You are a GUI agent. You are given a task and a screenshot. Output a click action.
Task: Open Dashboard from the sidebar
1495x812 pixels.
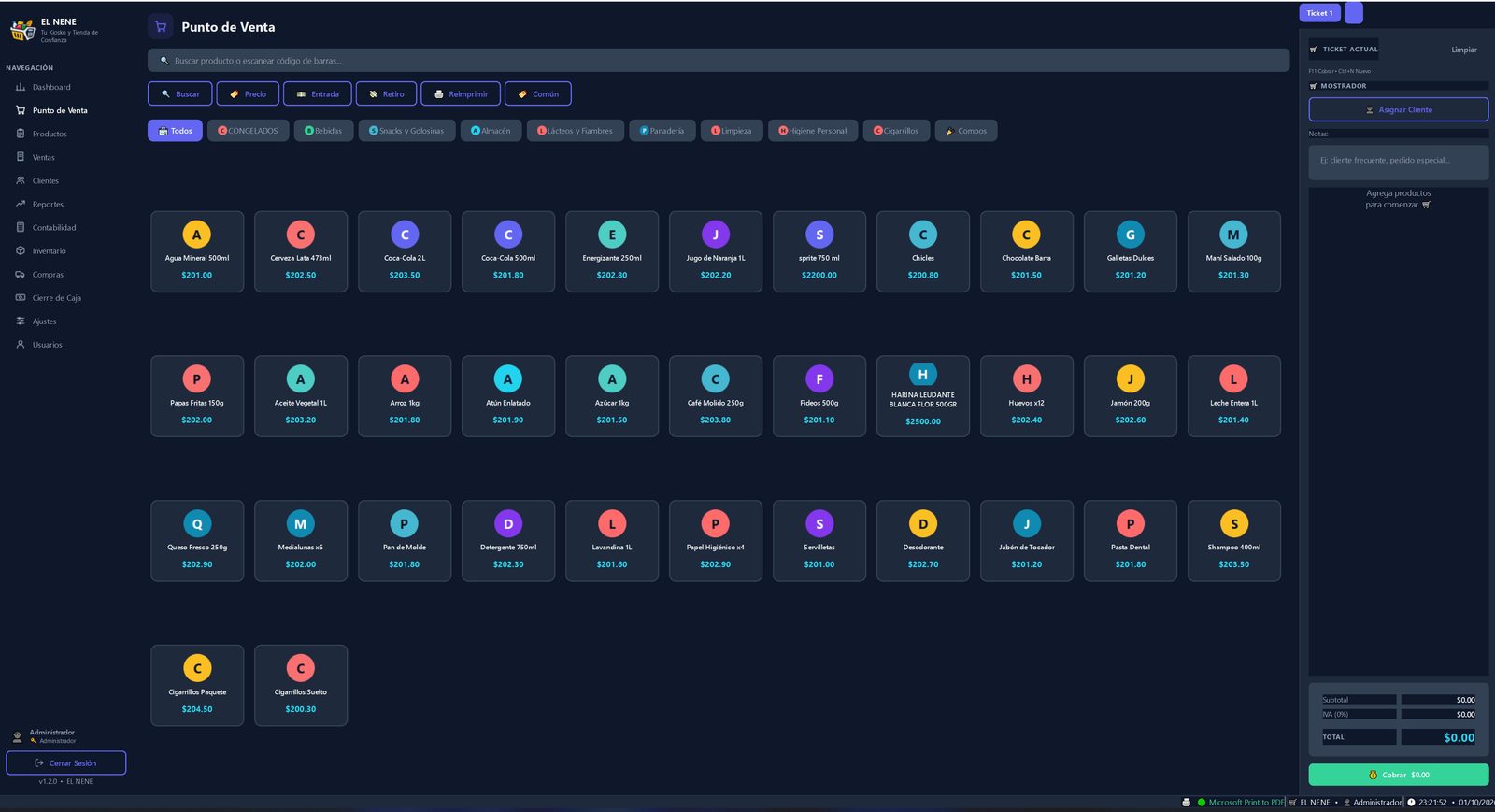(x=51, y=87)
